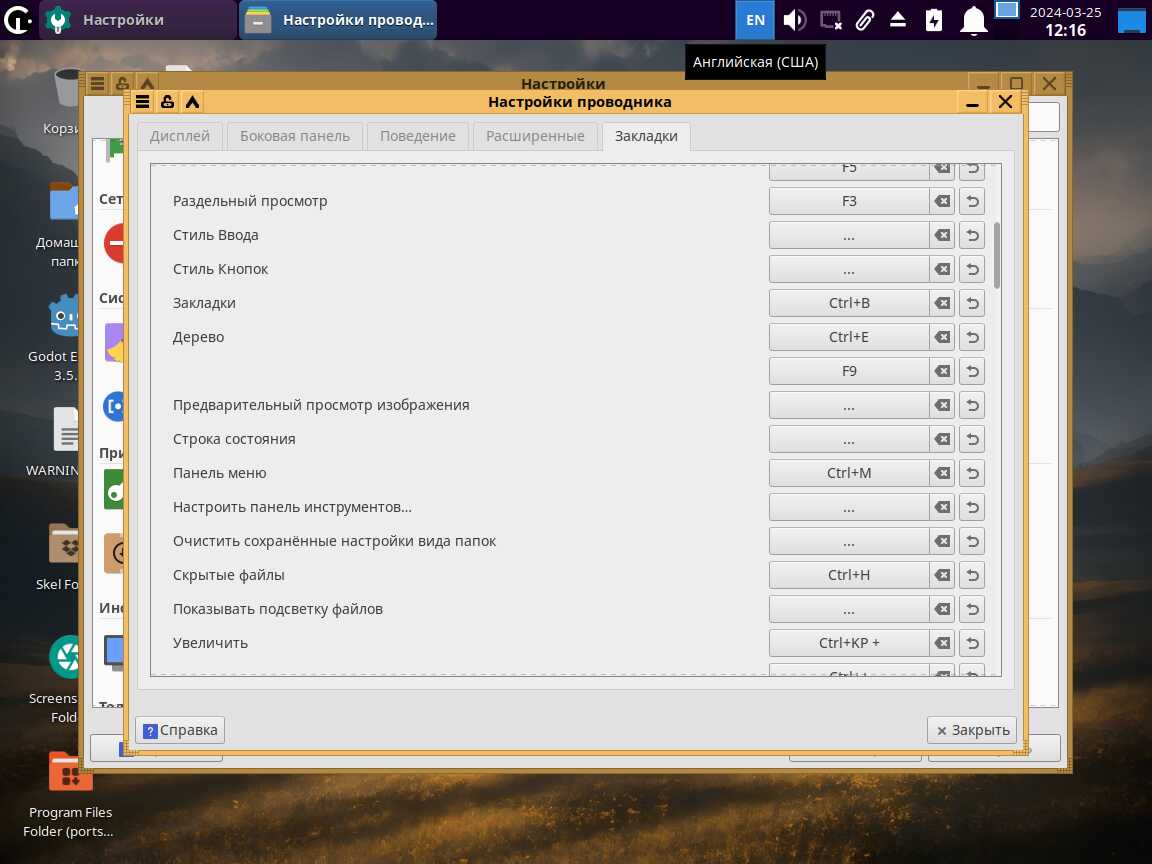Switch to Настройки taskbar window button
The image size is (1152, 864).
tap(139, 20)
